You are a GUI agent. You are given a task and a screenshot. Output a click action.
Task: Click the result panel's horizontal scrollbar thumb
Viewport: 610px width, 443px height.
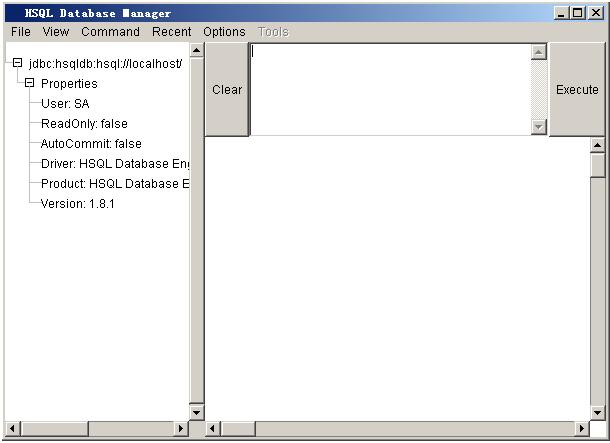[238, 429]
